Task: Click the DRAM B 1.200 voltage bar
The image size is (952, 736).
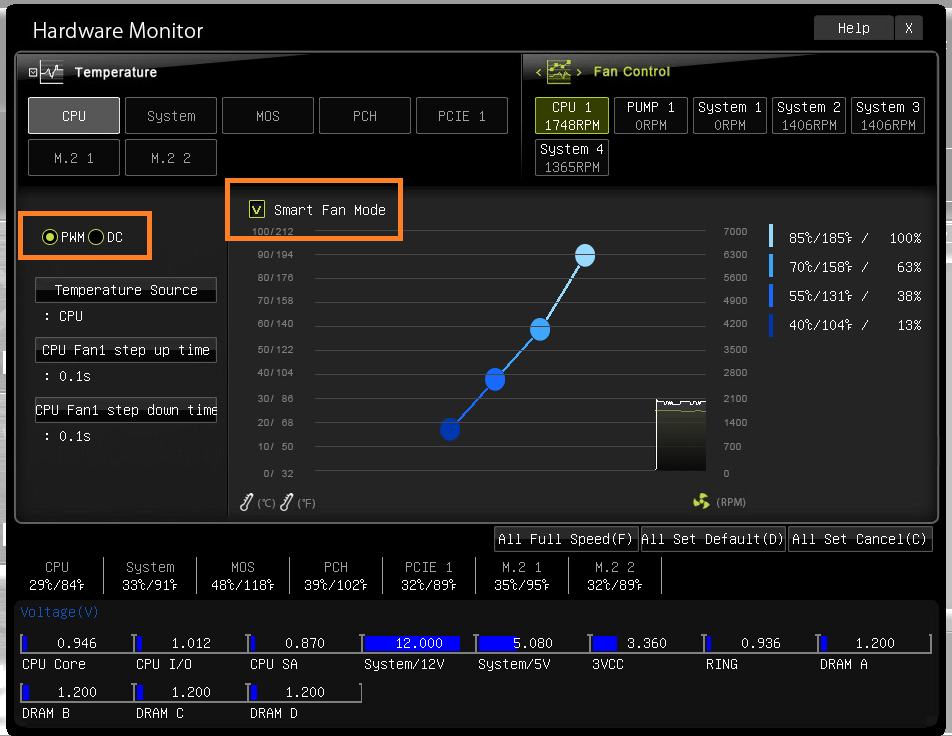Action: pyautogui.click(x=76, y=692)
